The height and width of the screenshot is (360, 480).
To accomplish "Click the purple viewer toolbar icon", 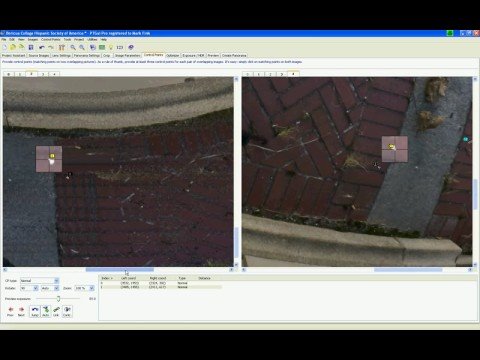I will (x=131, y=47).
